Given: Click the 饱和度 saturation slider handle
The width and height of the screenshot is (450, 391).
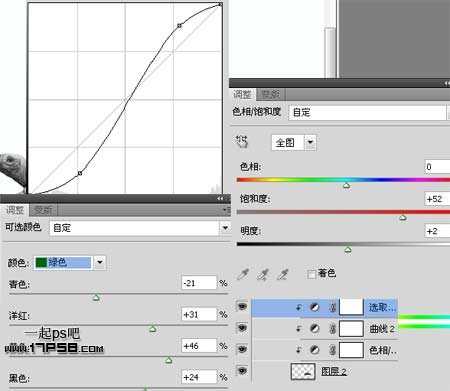Looking at the screenshot, I should point(403,218).
